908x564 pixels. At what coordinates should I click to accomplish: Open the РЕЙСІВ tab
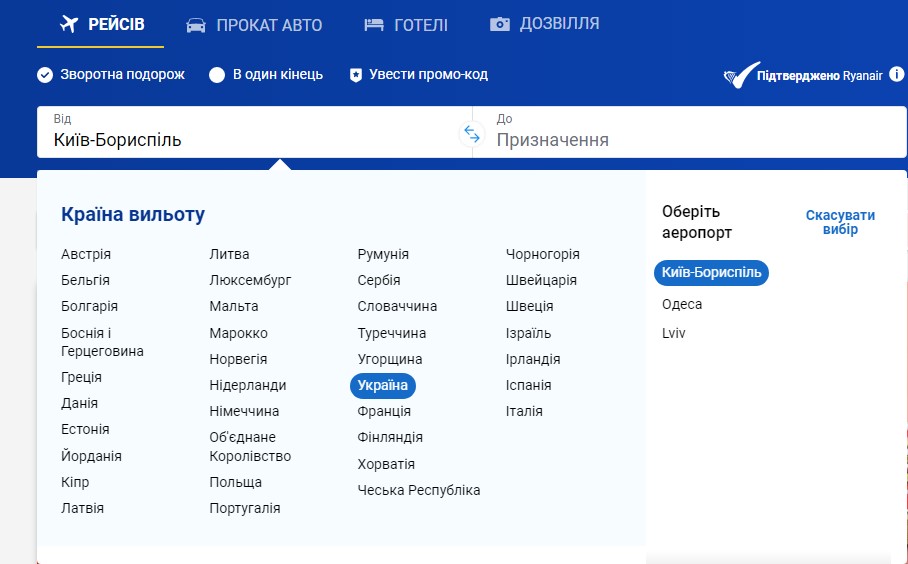[101, 24]
